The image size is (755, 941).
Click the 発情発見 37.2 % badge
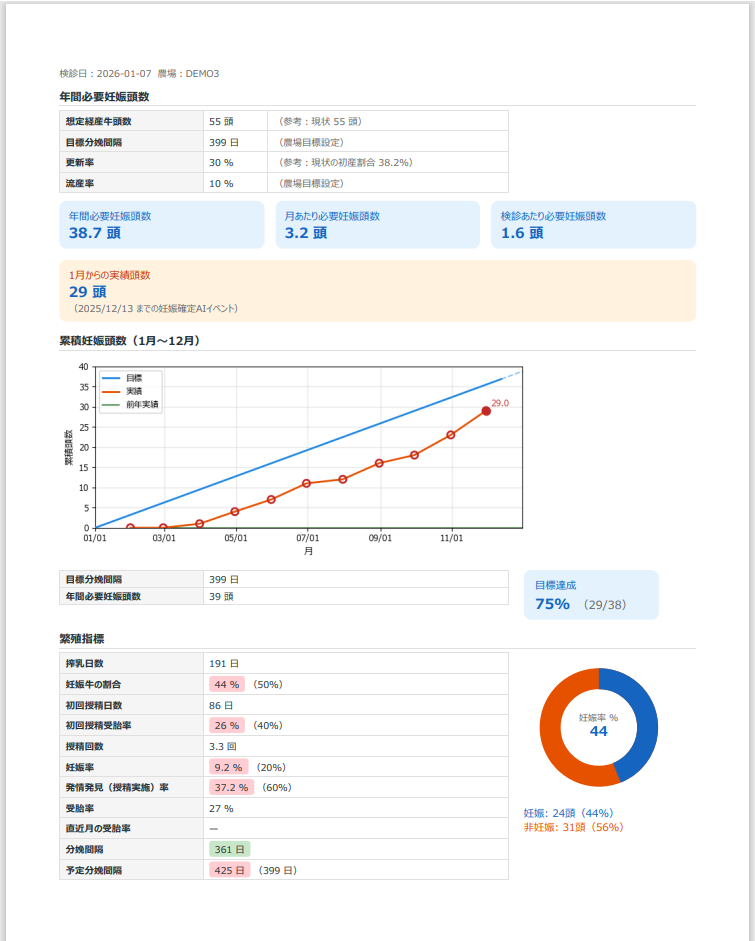point(232,787)
